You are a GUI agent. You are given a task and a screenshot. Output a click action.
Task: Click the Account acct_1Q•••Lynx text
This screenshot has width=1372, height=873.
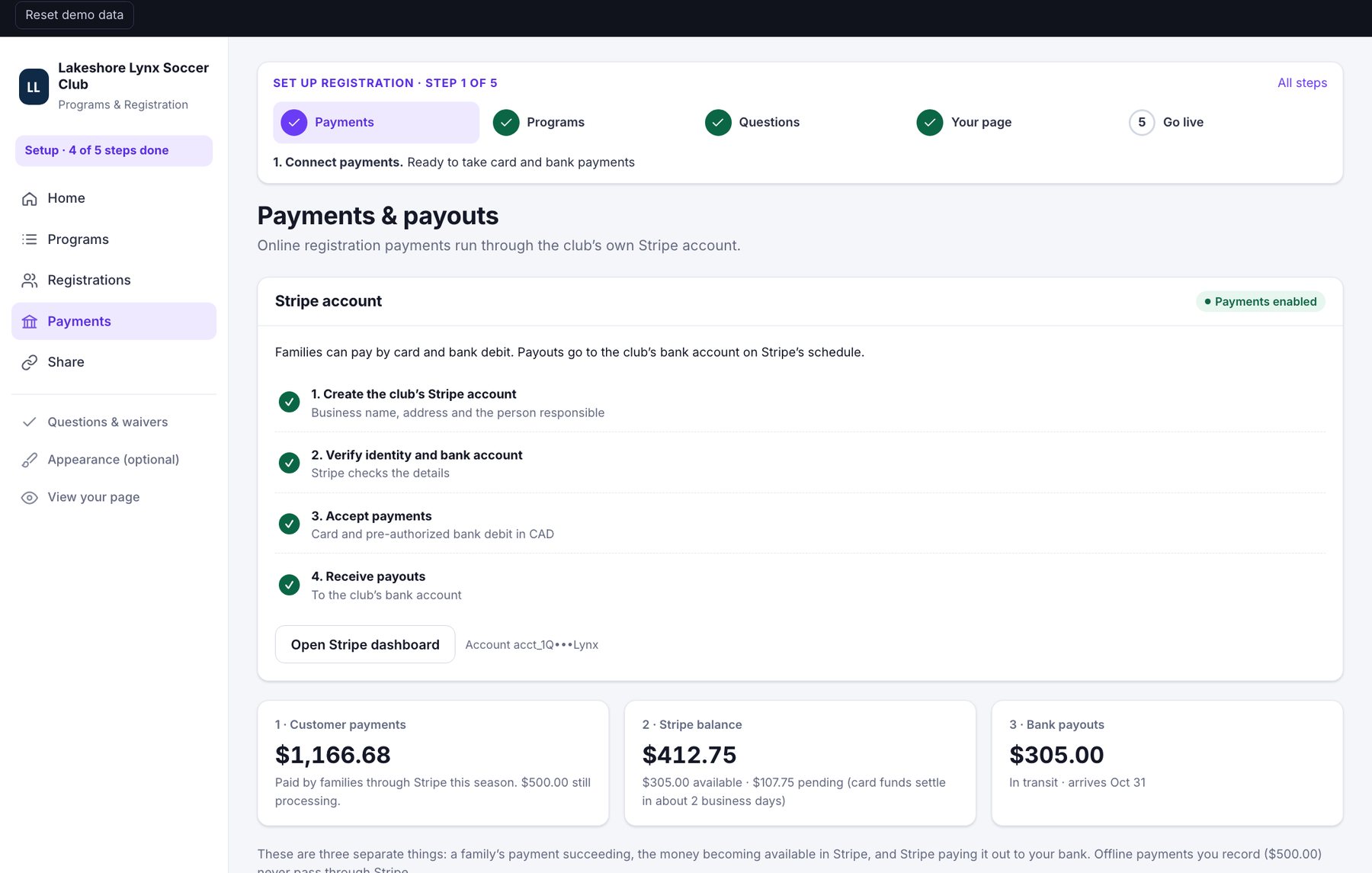(531, 645)
